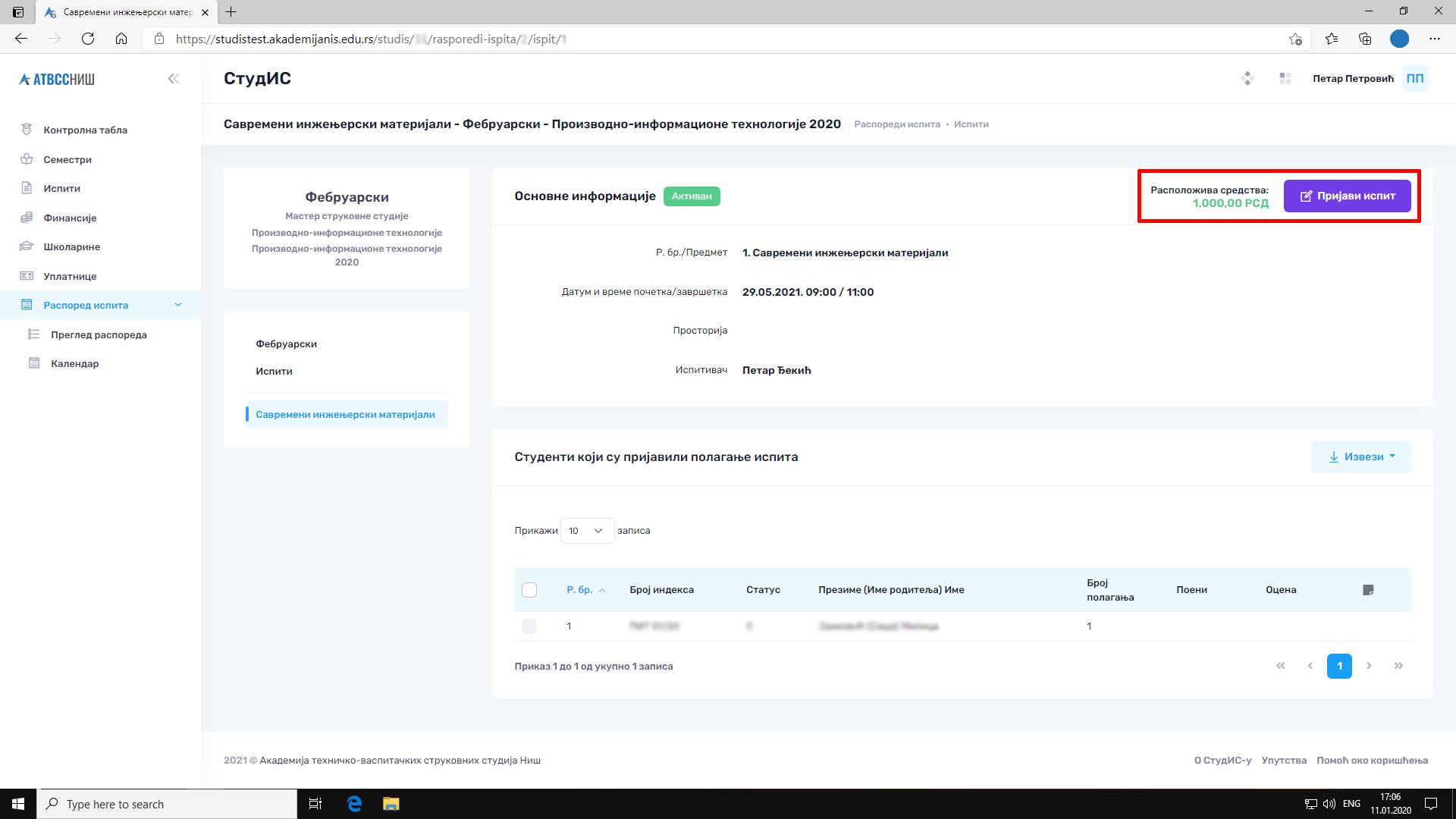Image resolution: width=1456 pixels, height=819 pixels.
Task: Select Савремени инжењерски материјали side link
Action: coord(345,415)
